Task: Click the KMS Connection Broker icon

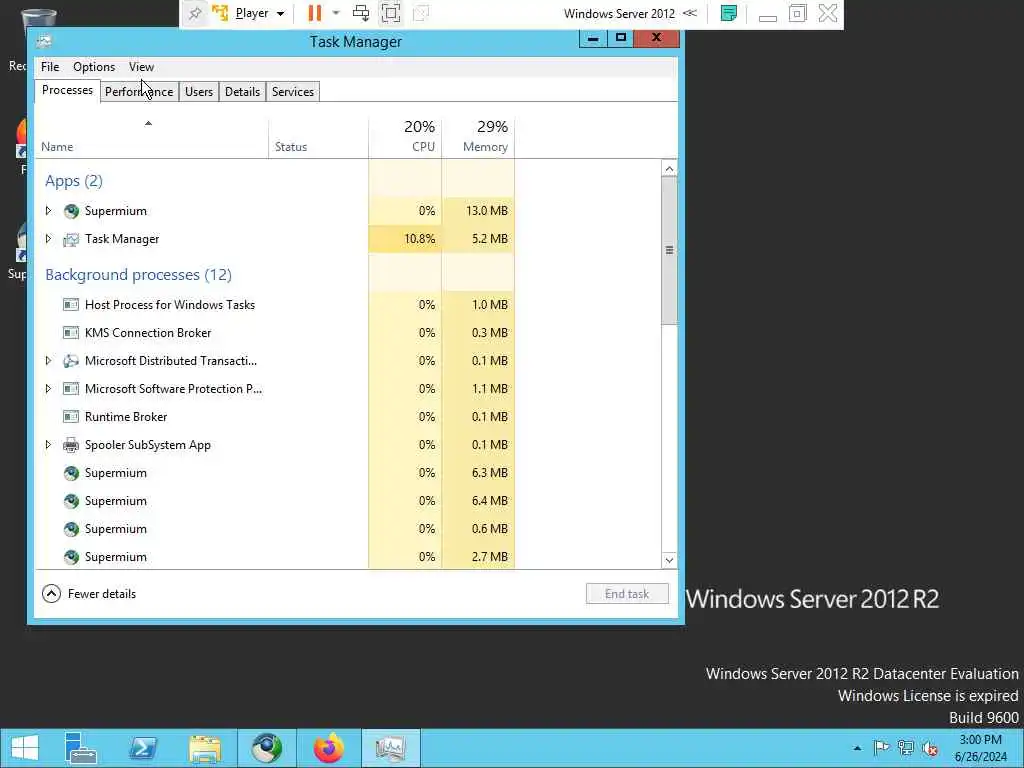Action: coord(71,332)
